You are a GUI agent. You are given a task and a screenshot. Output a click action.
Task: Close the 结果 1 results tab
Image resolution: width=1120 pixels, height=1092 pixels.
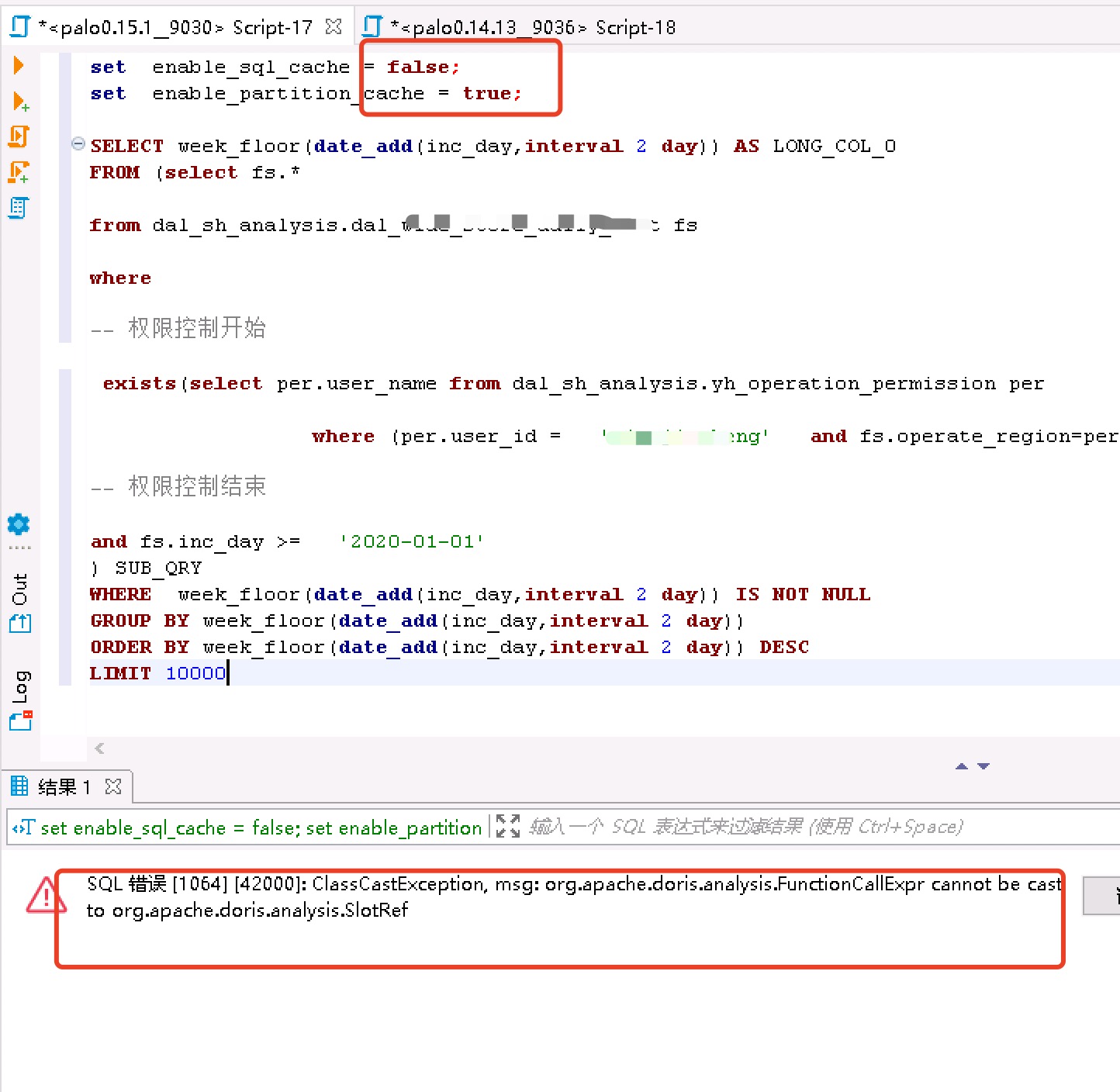point(114,786)
